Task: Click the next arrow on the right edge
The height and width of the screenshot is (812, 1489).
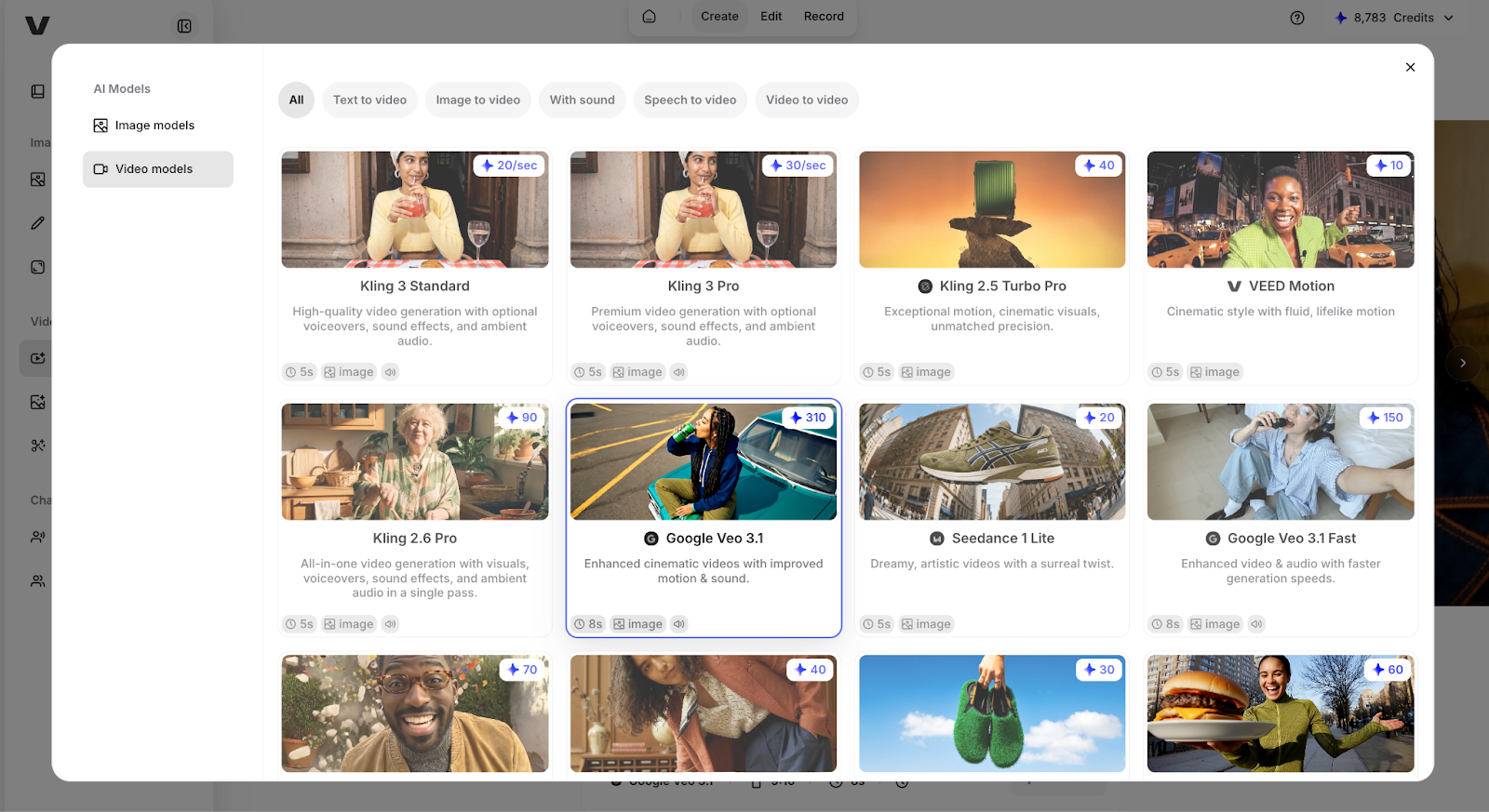Action: pos(1463,363)
